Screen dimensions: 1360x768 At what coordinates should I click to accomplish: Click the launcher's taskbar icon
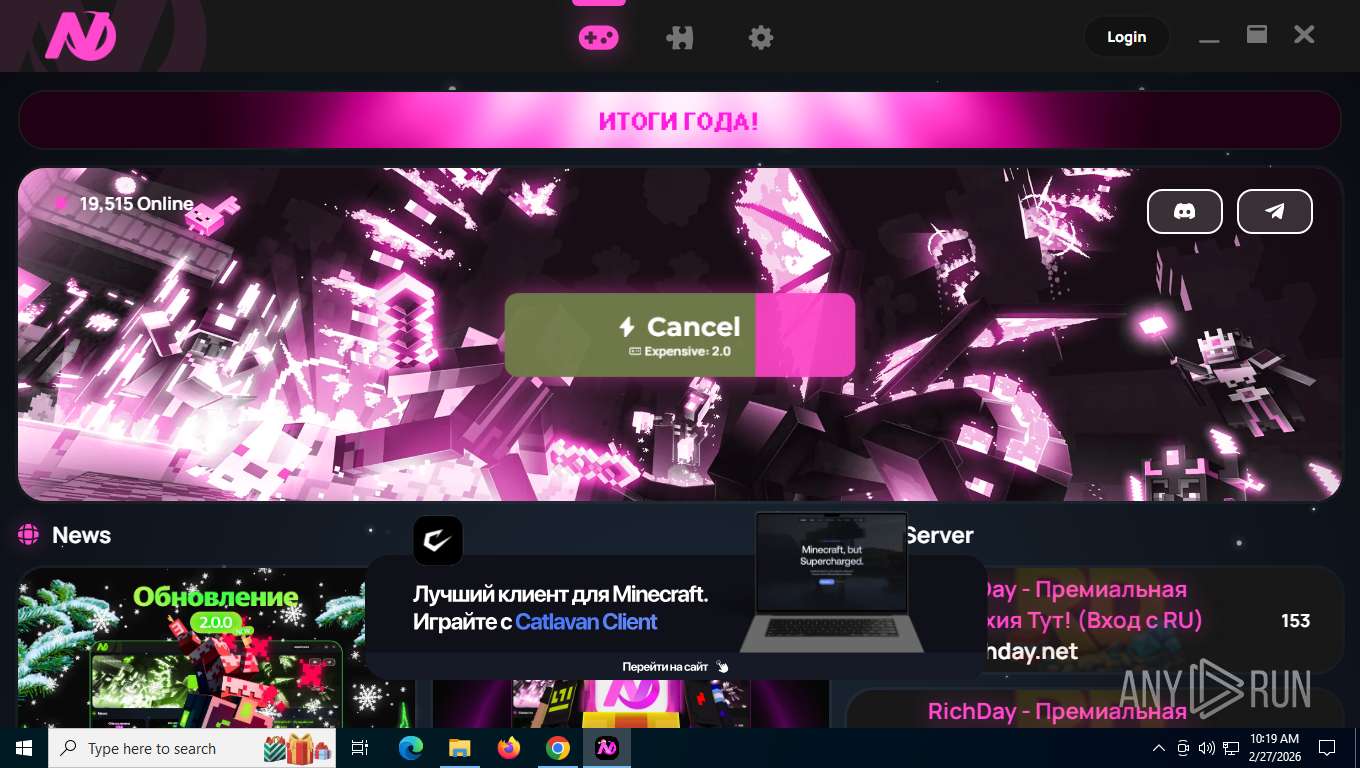(x=607, y=748)
